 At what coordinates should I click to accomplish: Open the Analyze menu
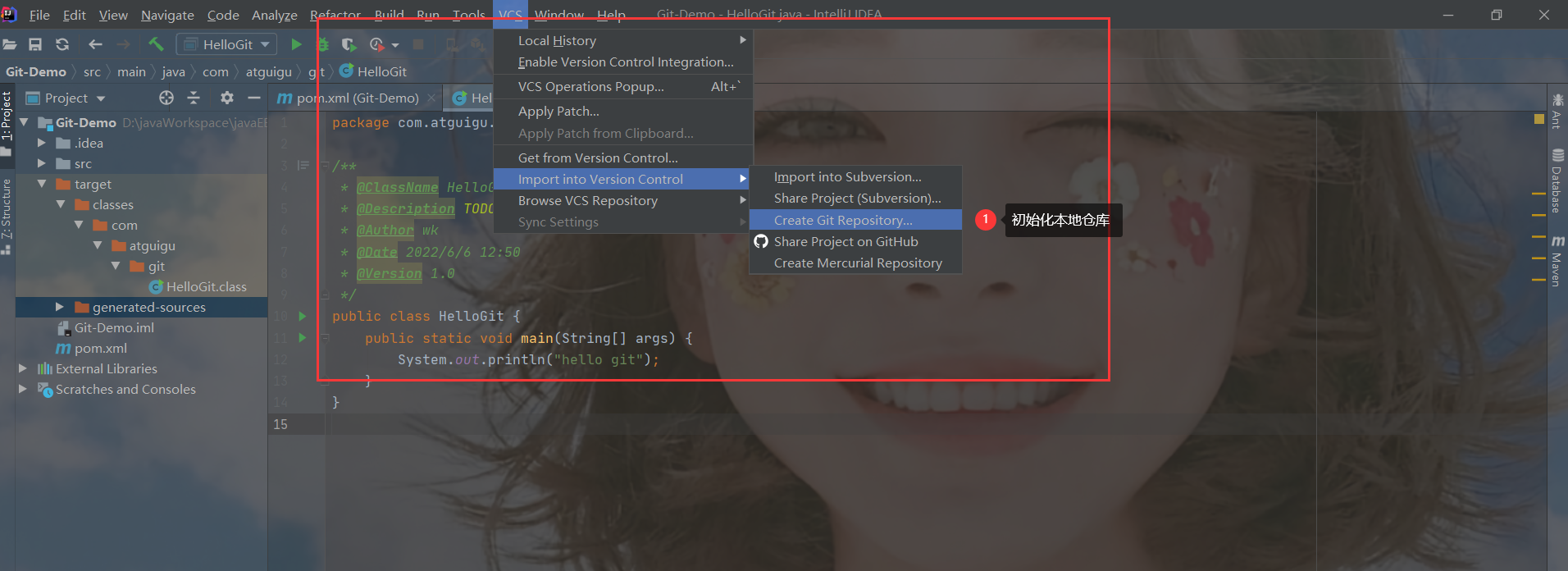(x=274, y=15)
